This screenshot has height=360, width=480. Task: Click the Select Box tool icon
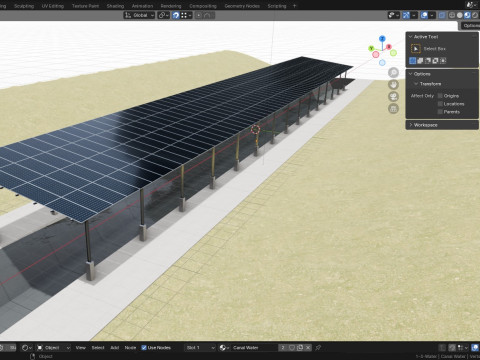pos(416,49)
